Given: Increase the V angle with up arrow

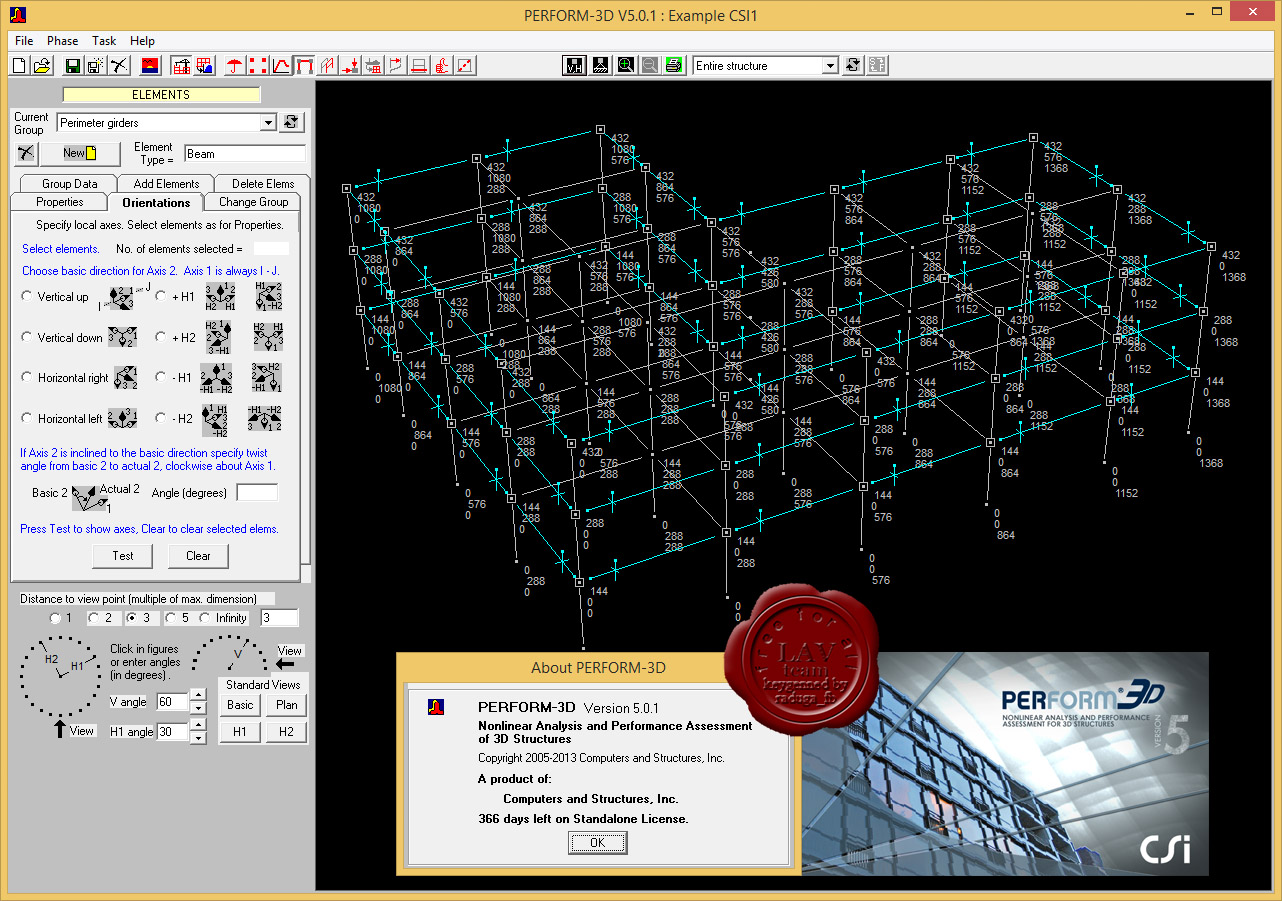Looking at the screenshot, I should point(198,696).
